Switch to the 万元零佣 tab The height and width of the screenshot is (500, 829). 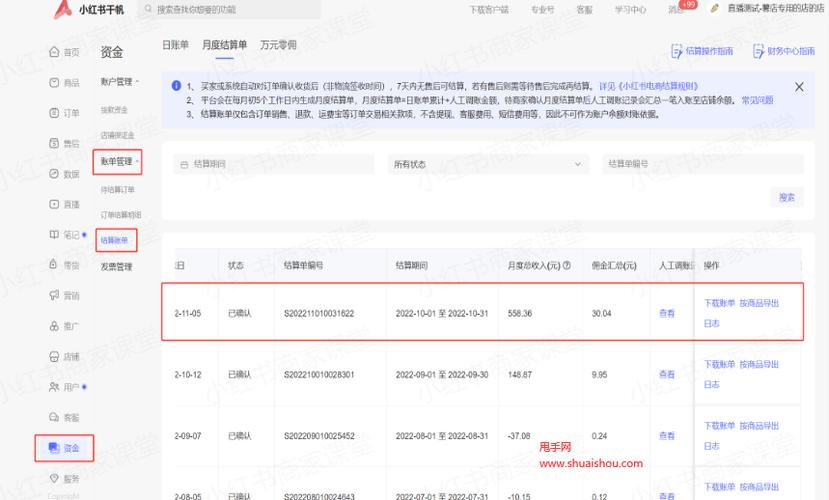pos(276,45)
